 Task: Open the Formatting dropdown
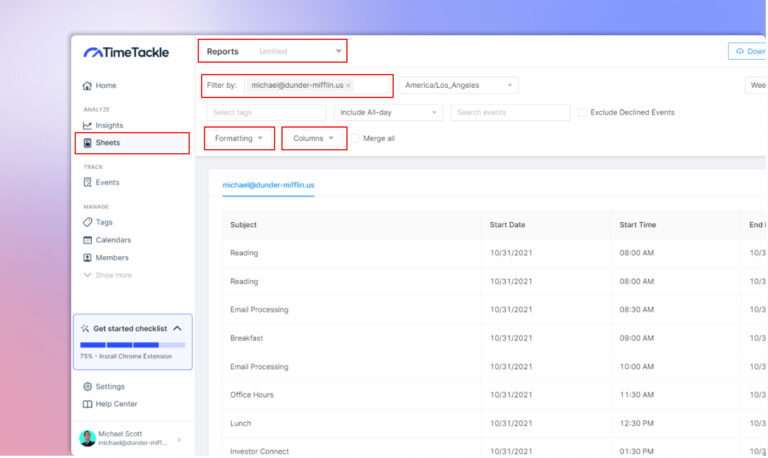tap(239, 139)
